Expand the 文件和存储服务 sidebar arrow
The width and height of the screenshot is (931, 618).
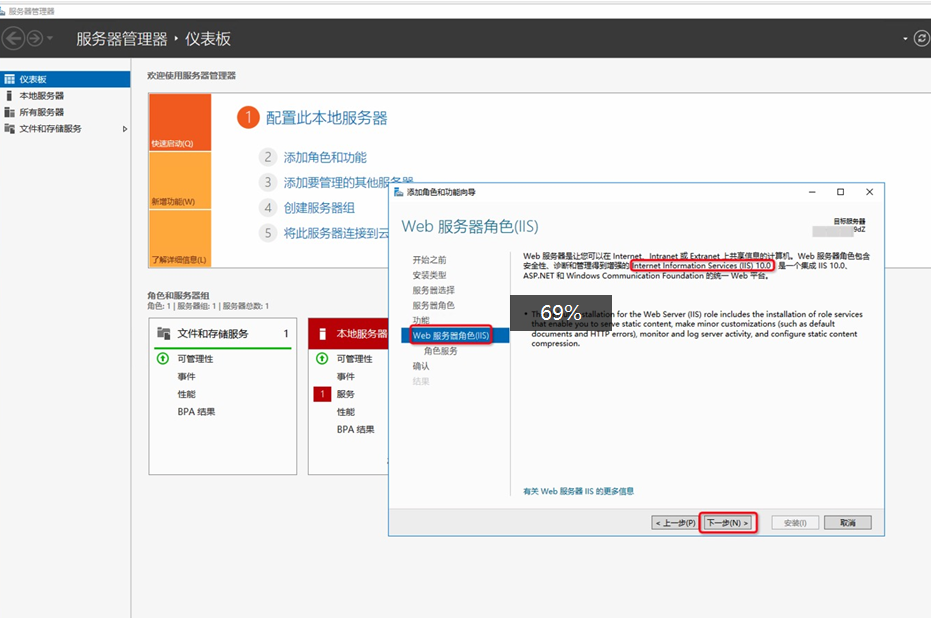tap(125, 129)
